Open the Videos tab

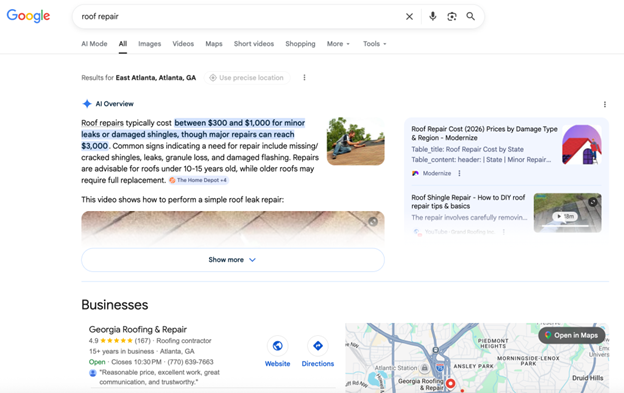[x=183, y=44]
